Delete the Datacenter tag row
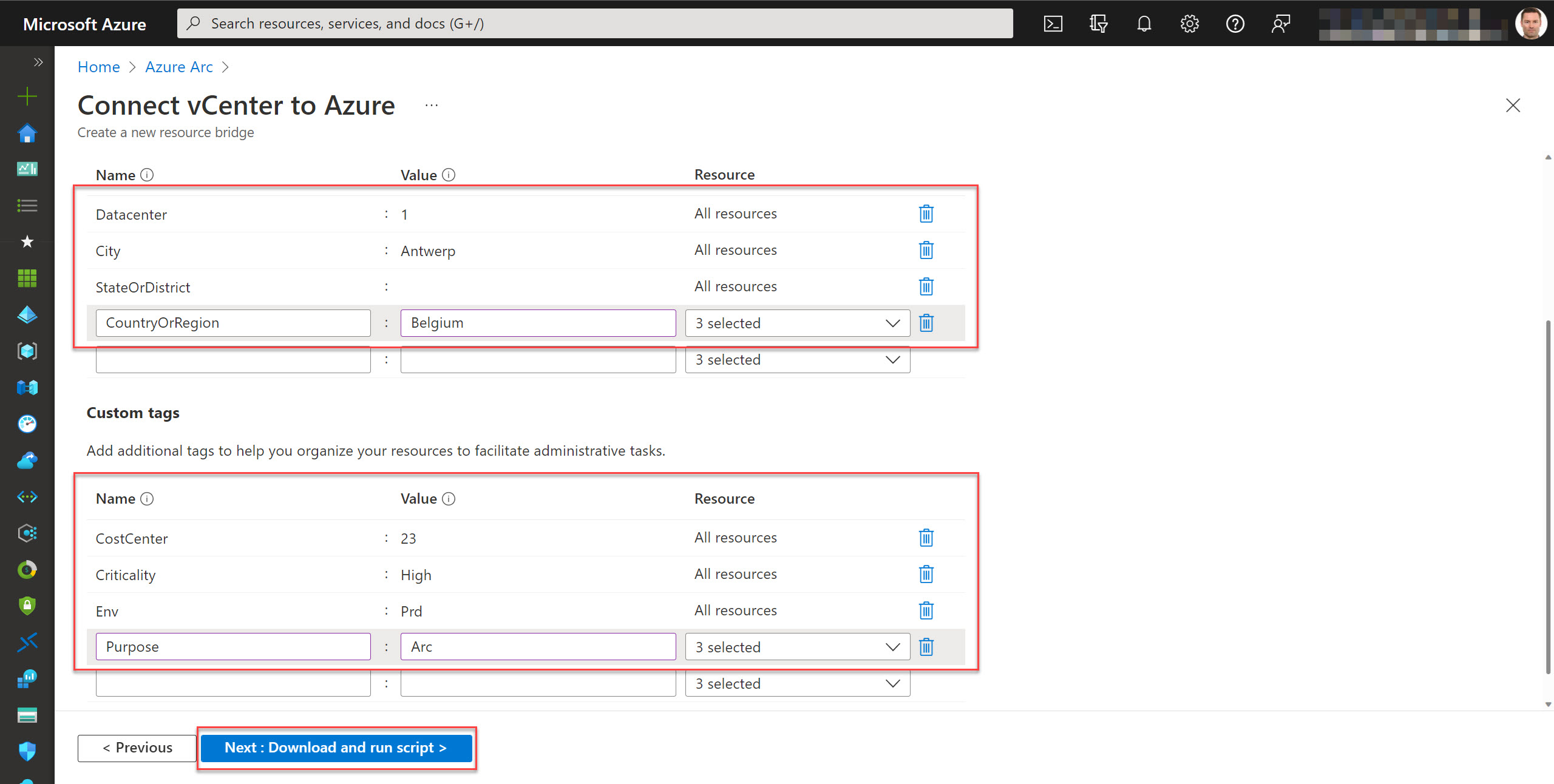This screenshot has height=784, width=1554. [926, 214]
